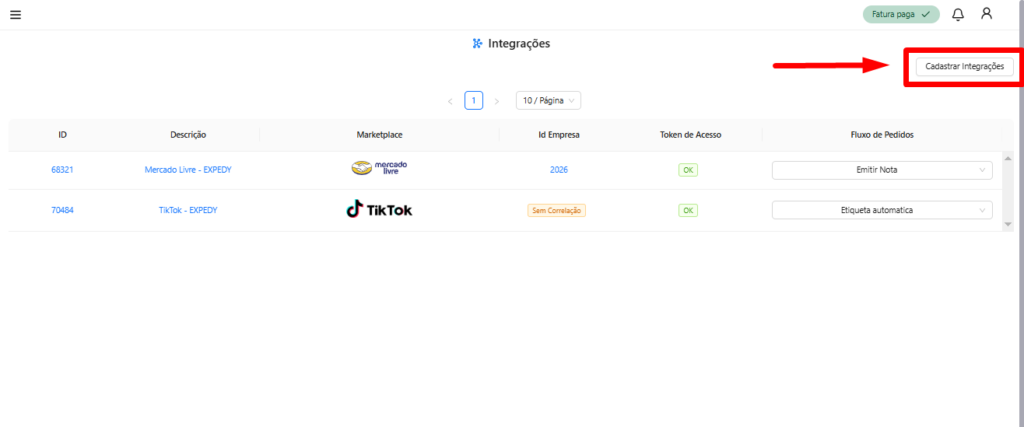
Task: Go to next page arrow
Action: pos(497,101)
